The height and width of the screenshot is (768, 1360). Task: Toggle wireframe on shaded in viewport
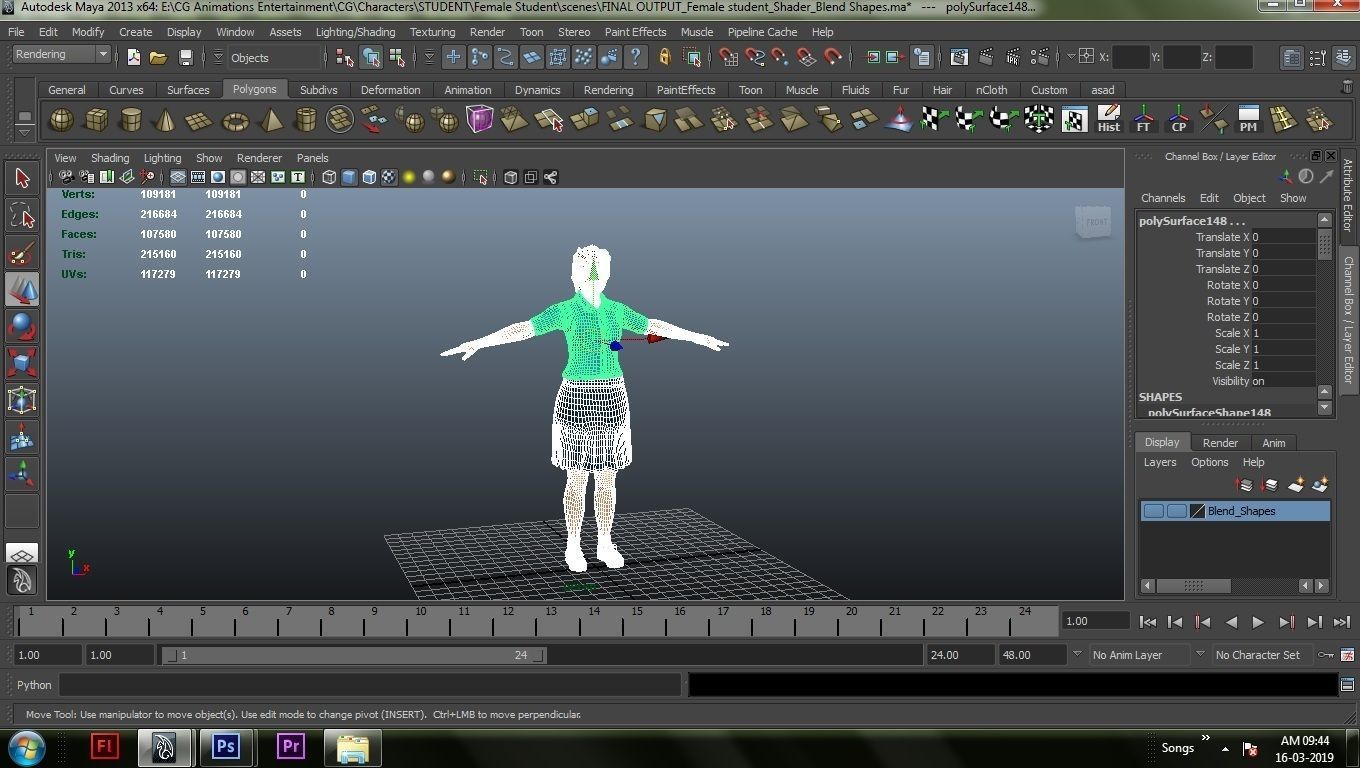369,177
